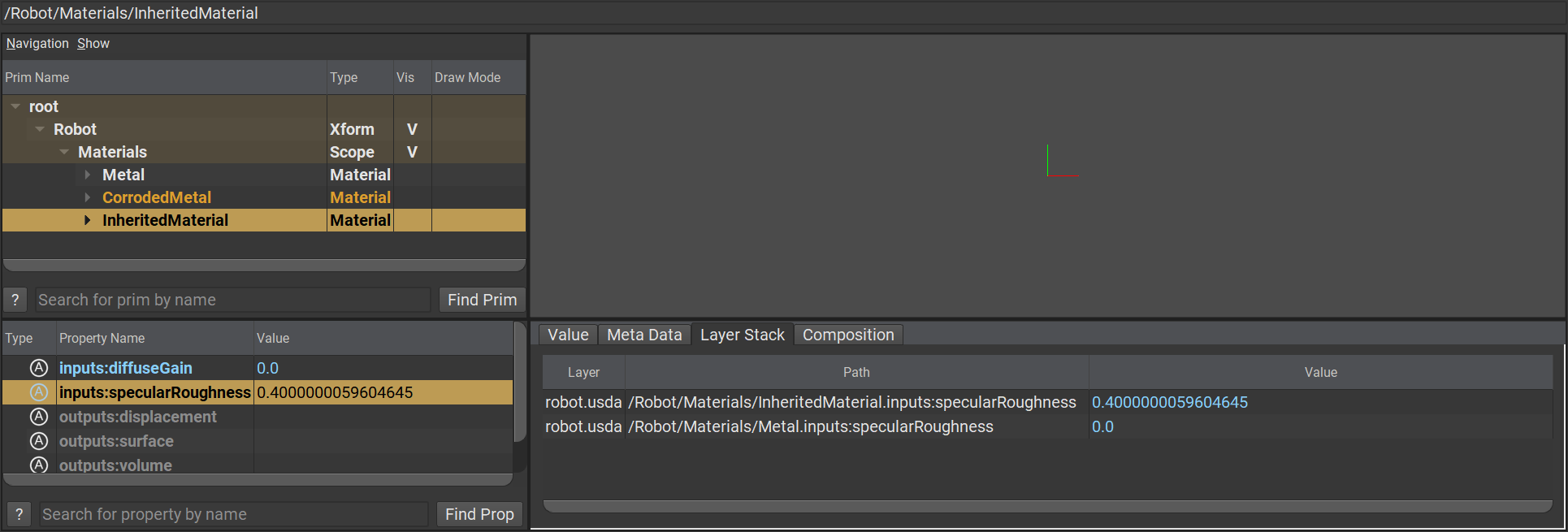Click the attribute icon beside inputs:diffuseGain

[38, 368]
